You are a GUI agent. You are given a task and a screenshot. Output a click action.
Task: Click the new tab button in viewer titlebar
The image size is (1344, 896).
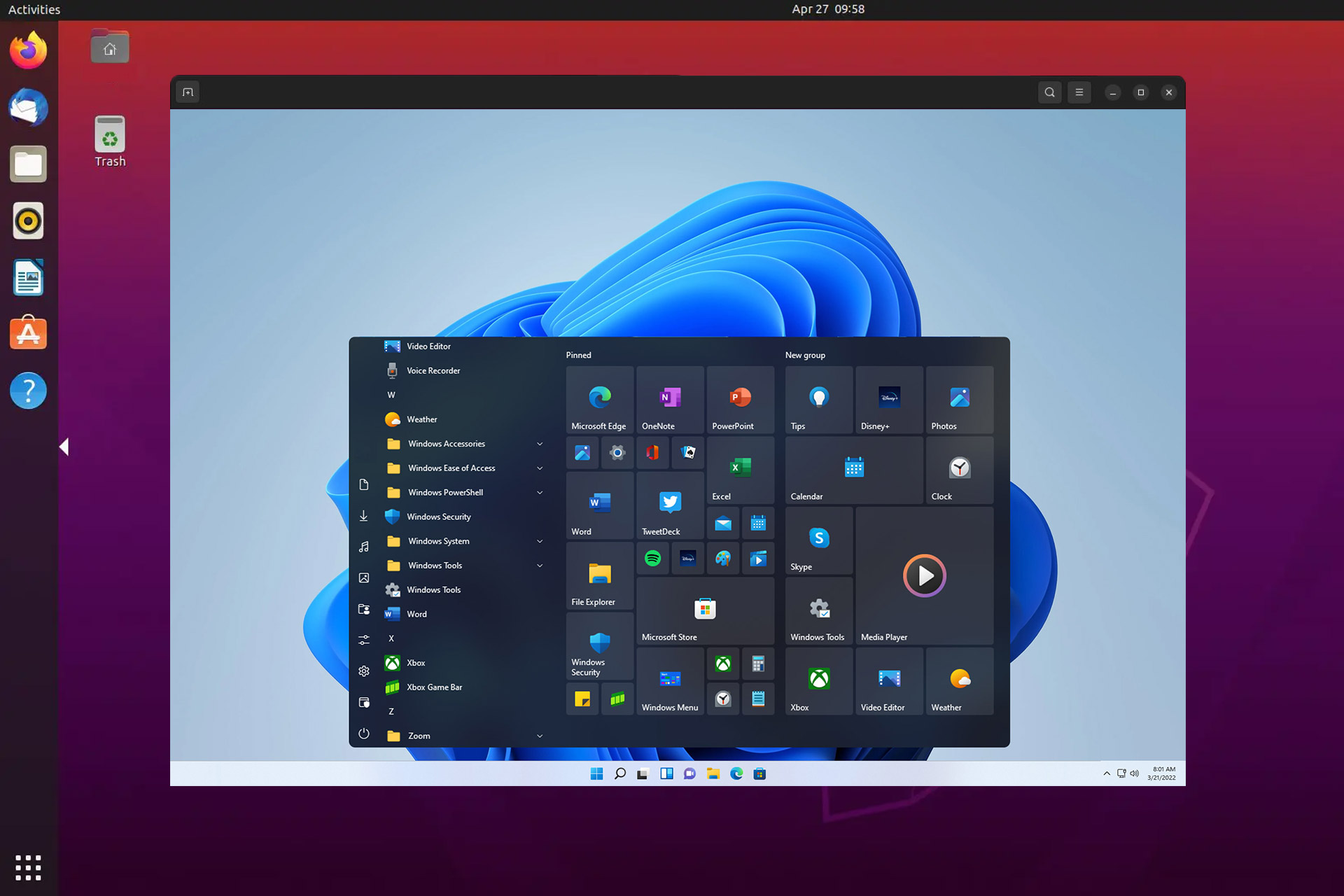[188, 92]
